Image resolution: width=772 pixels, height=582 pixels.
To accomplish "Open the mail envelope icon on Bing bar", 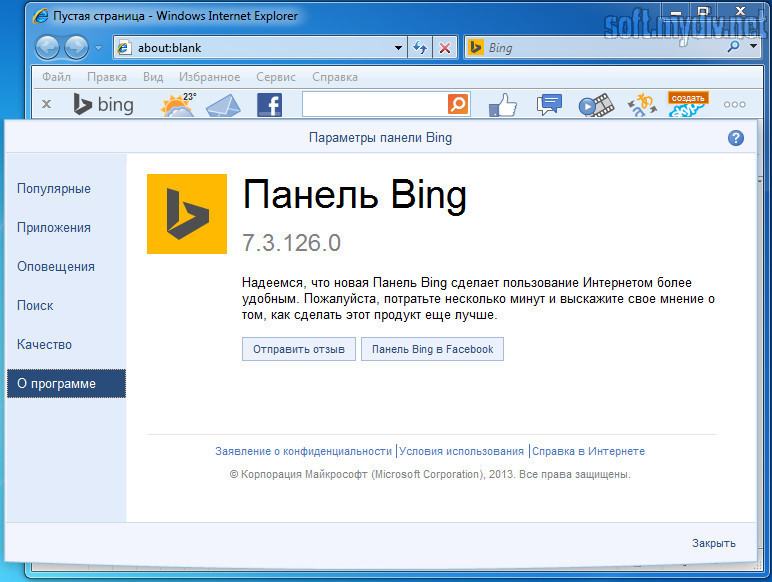I will click(223, 105).
